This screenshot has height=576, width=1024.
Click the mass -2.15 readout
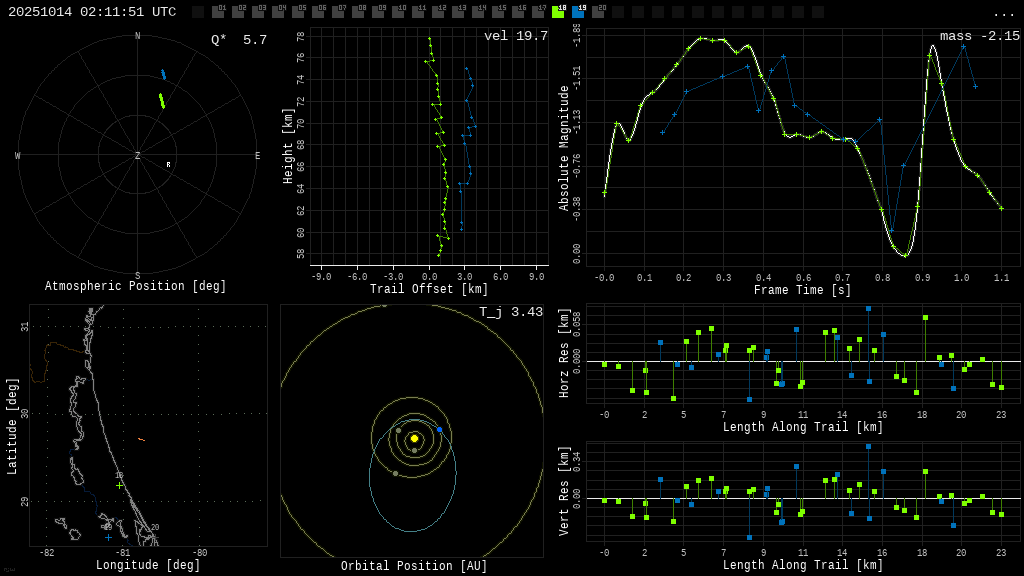(979, 36)
